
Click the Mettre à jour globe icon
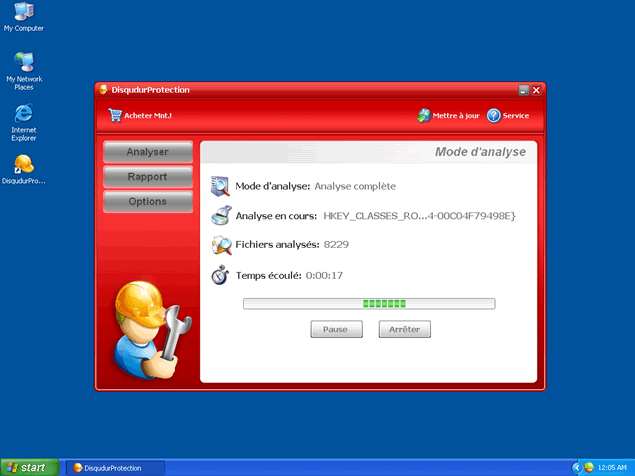coord(424,115)
